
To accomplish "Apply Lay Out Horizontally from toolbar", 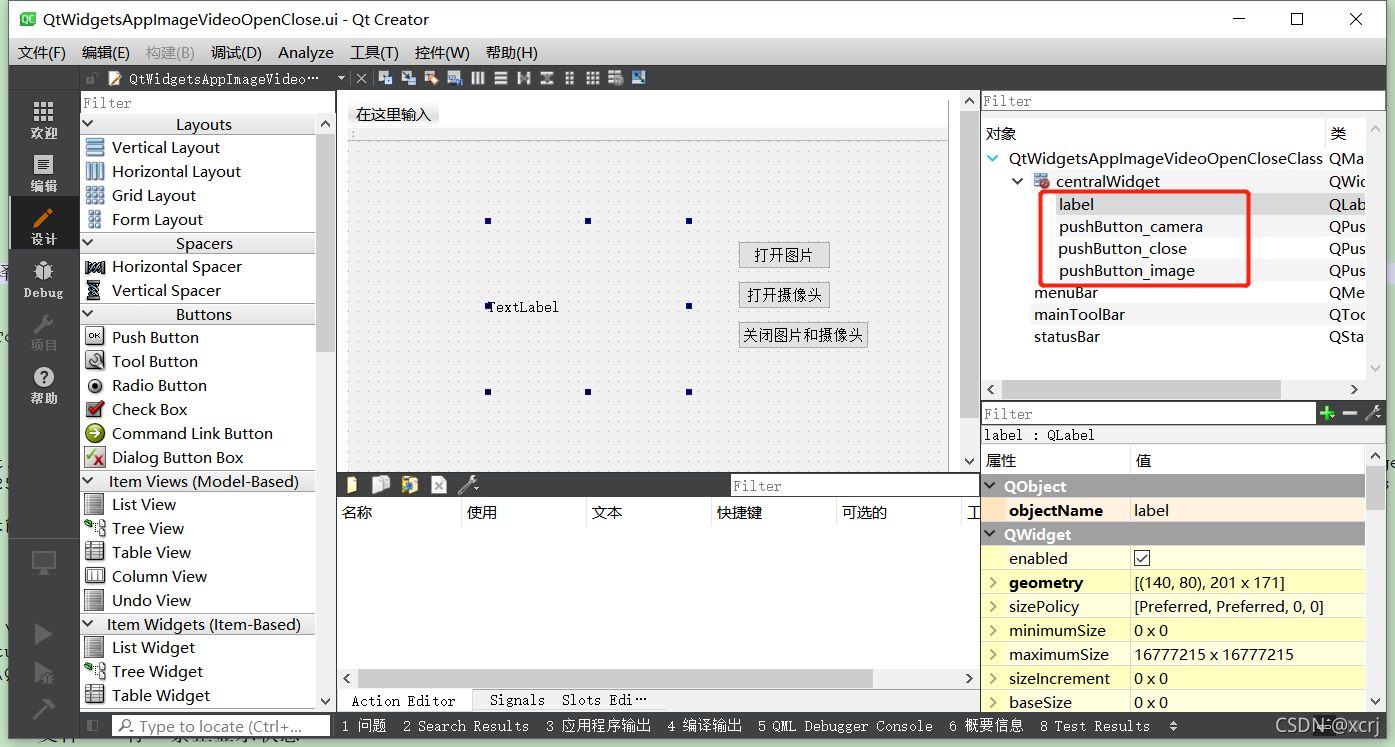I will 478,78.
